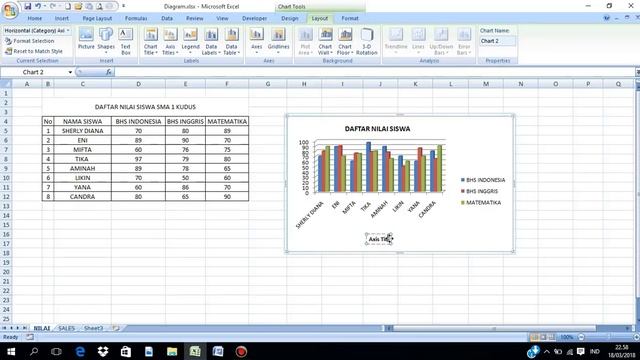Click cell containing SHERLY DIANA
The height and width of the screenshot is (360, 640).
[82, 131]
